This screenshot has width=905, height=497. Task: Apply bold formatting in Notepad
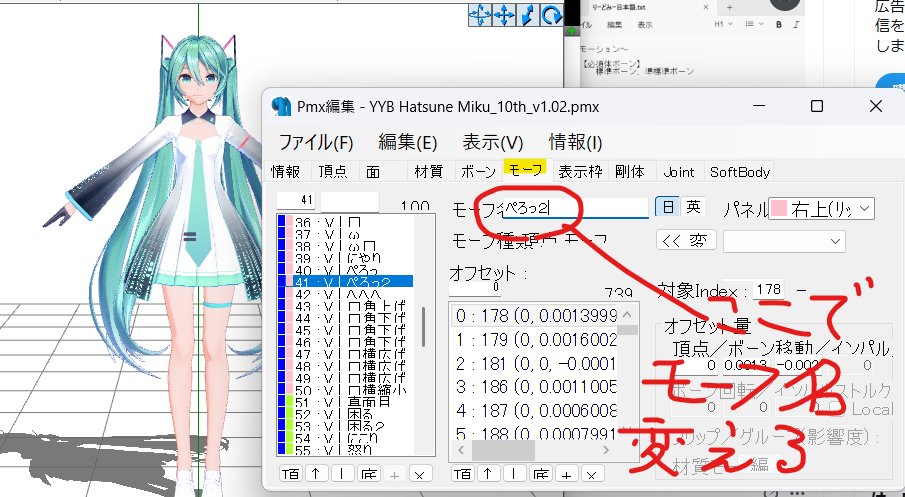(779, 25)
